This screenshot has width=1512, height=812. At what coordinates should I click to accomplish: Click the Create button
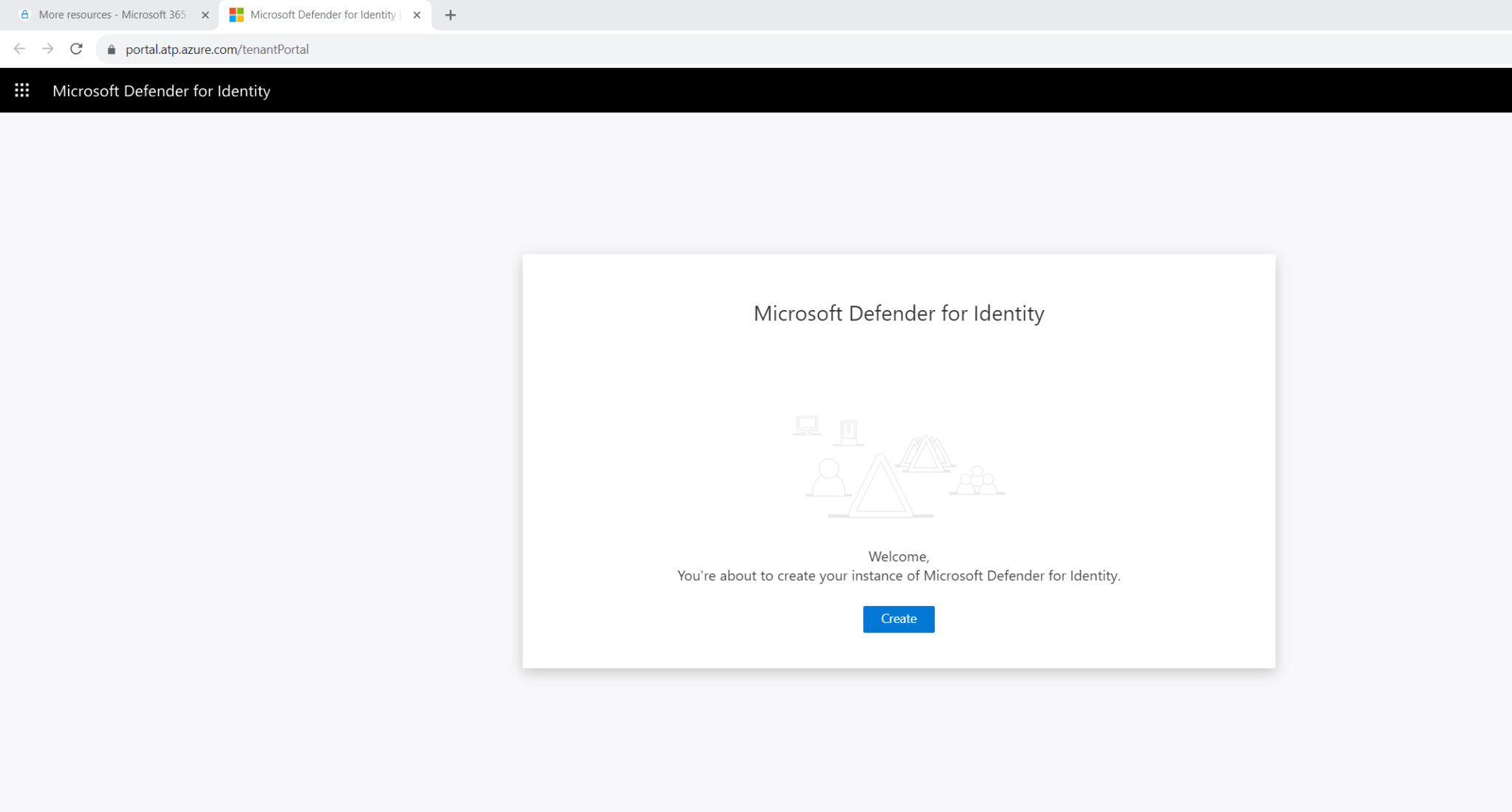tap(898, 619)
